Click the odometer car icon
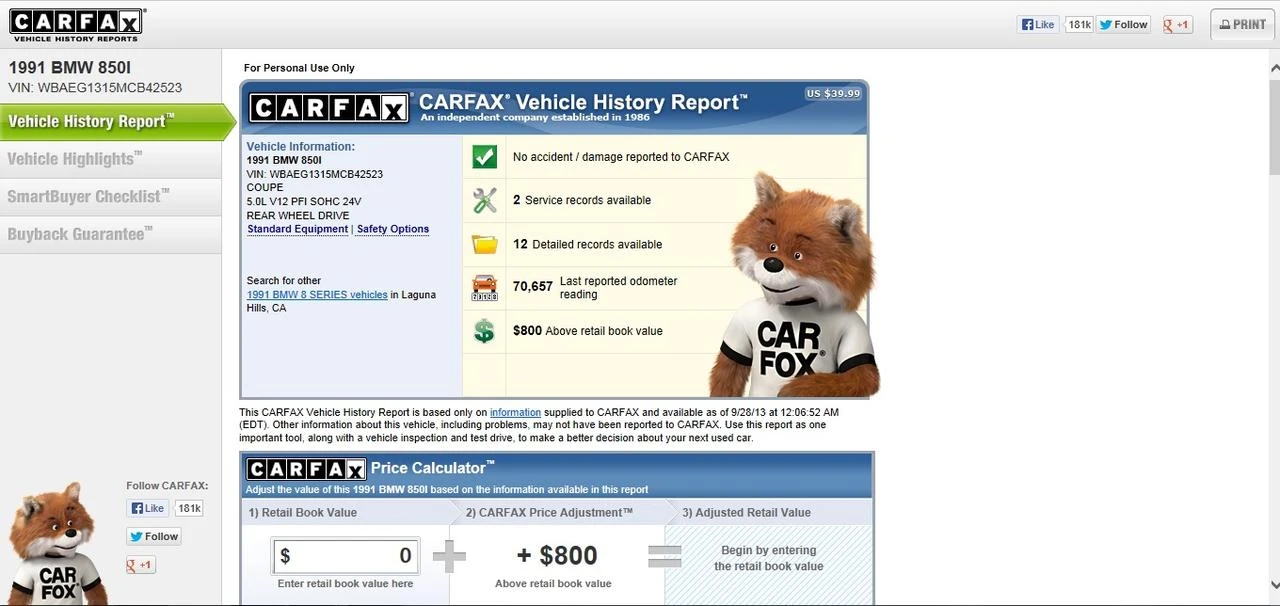This screenshot has width=1280, height=606. pos(484,288)
